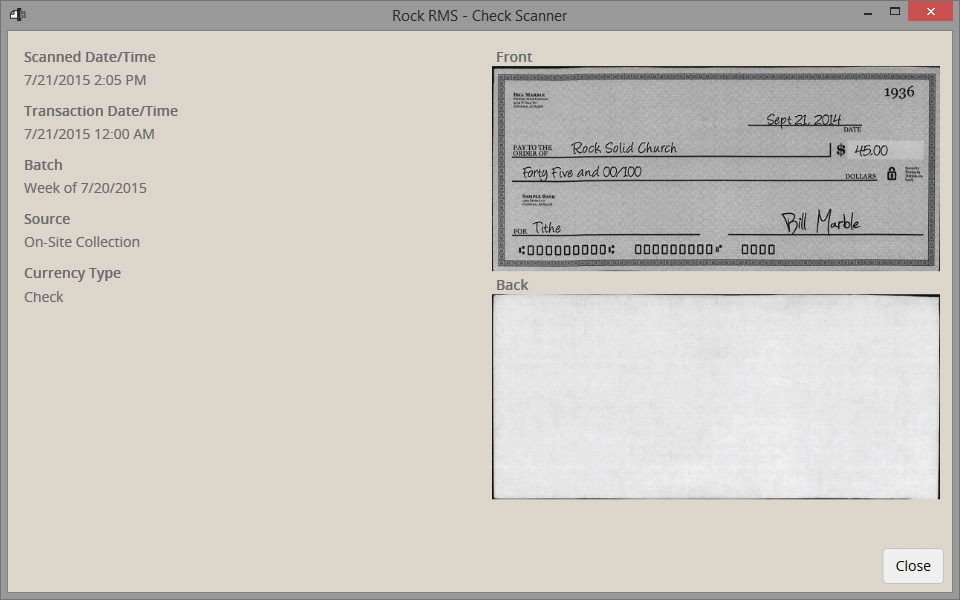Close the window with the red X
Image resolution: width=960 pixels, height=600 pixels.
pos(931,12)
